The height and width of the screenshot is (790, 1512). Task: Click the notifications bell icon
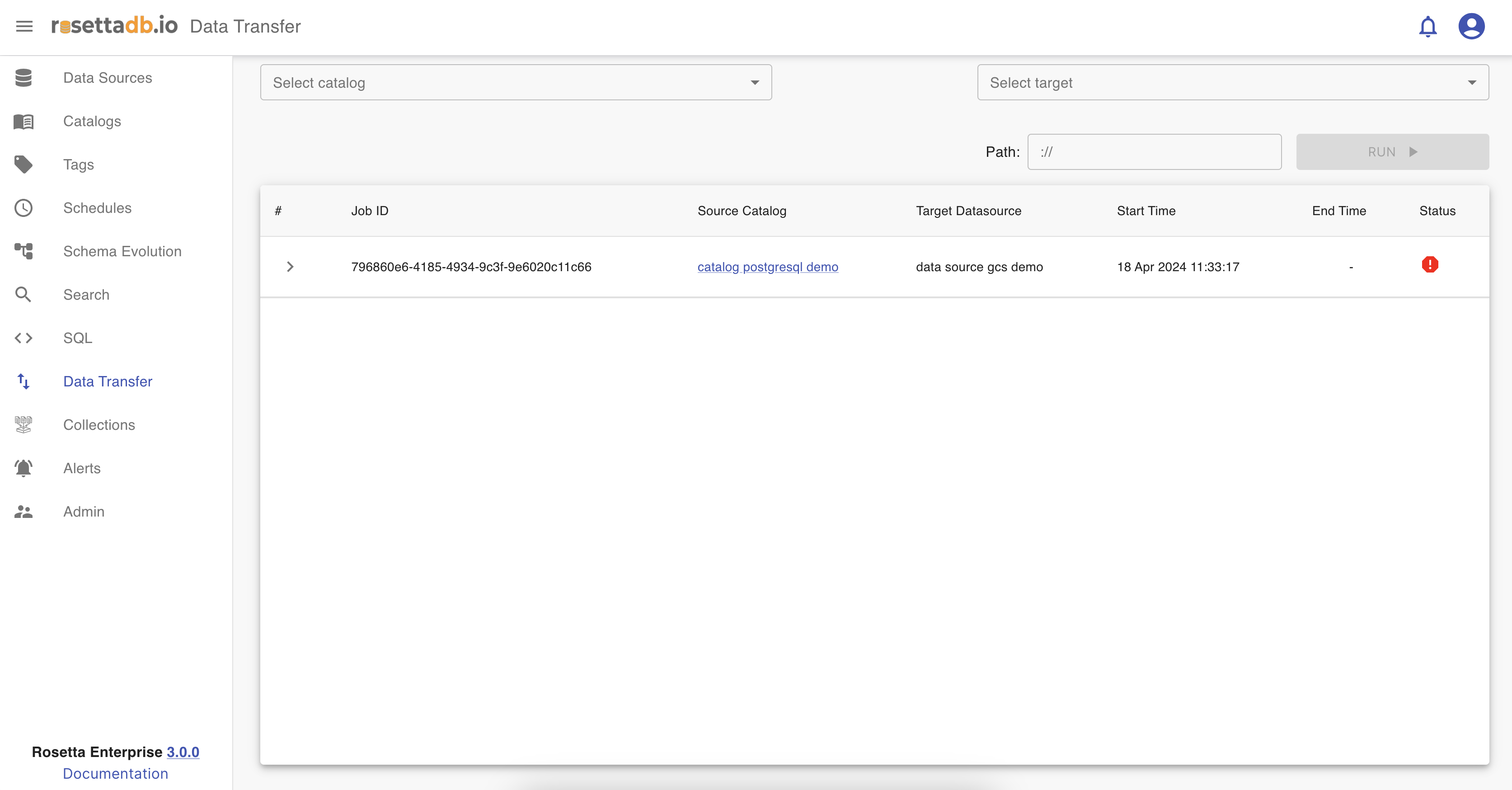(x=1427, y=26)
